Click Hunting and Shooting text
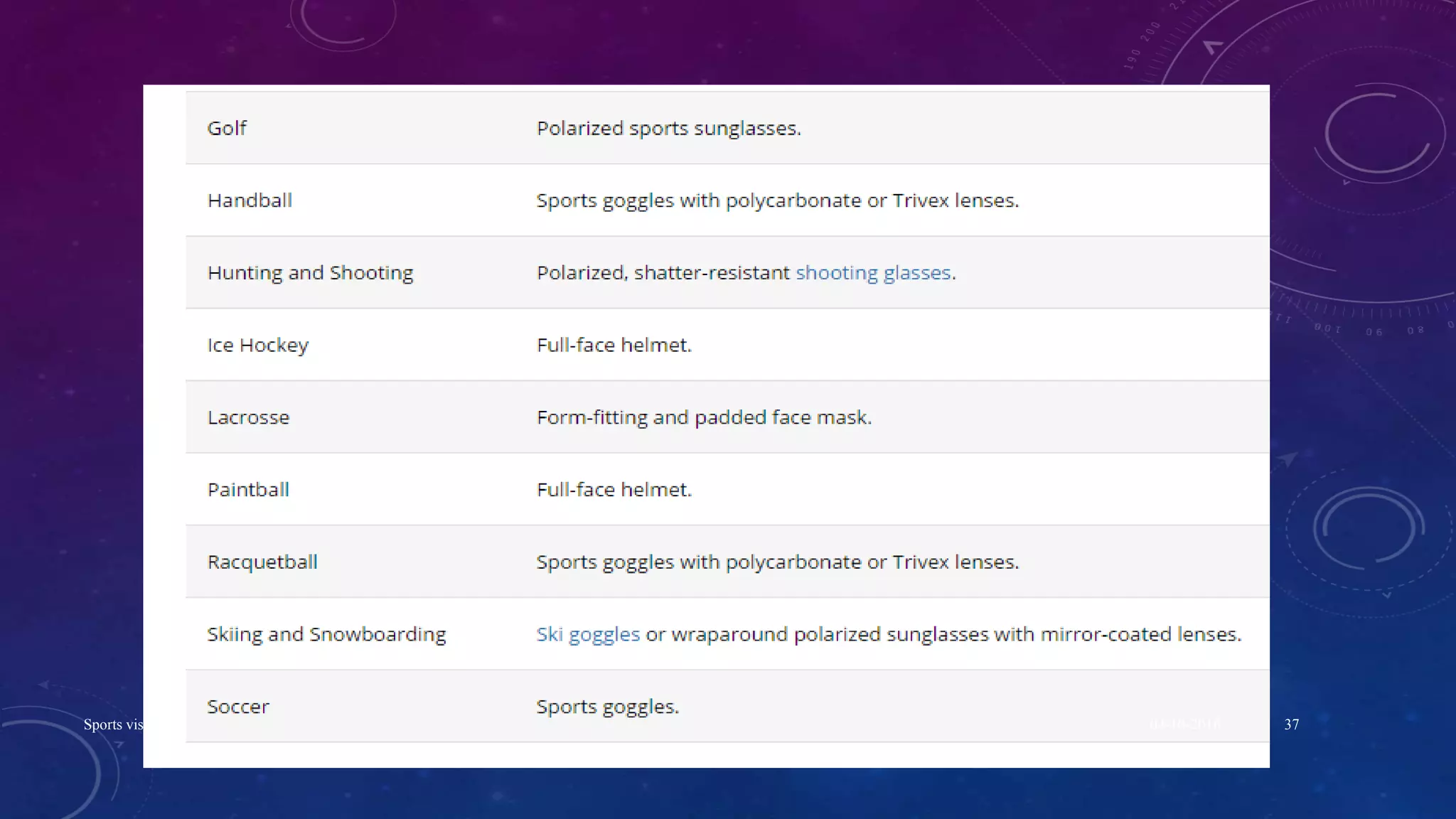The width and height of the screenshot is (1456, 819). [310, 273]
